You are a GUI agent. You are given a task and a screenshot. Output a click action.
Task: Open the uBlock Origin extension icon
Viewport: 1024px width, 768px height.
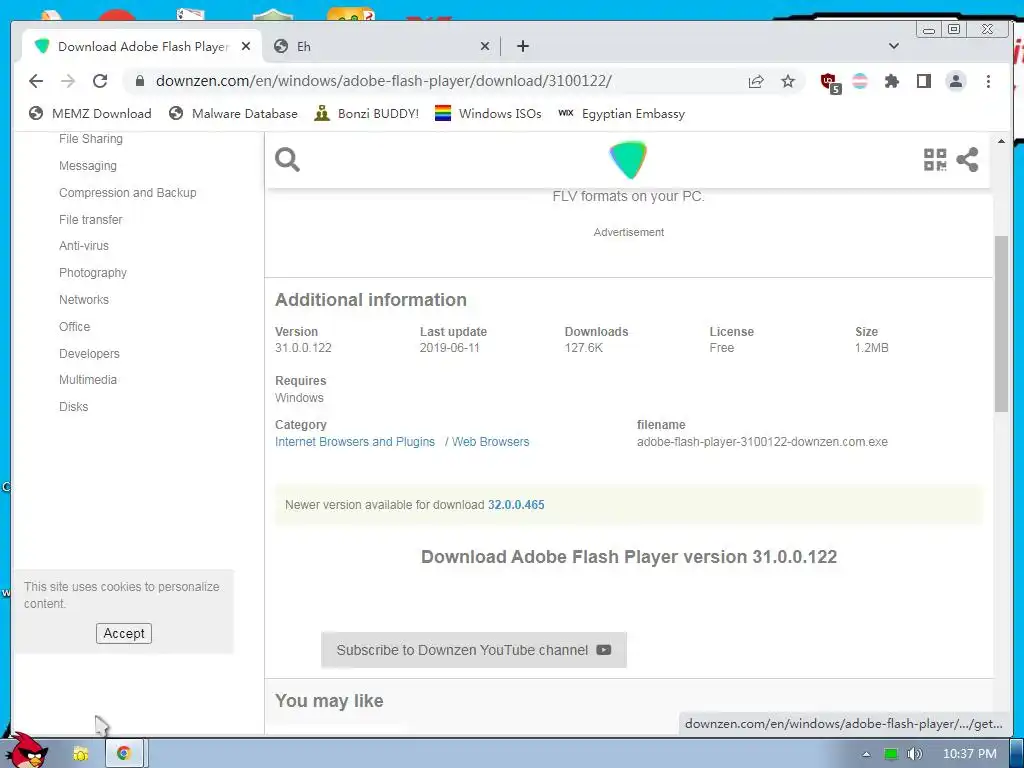point(830,82)
